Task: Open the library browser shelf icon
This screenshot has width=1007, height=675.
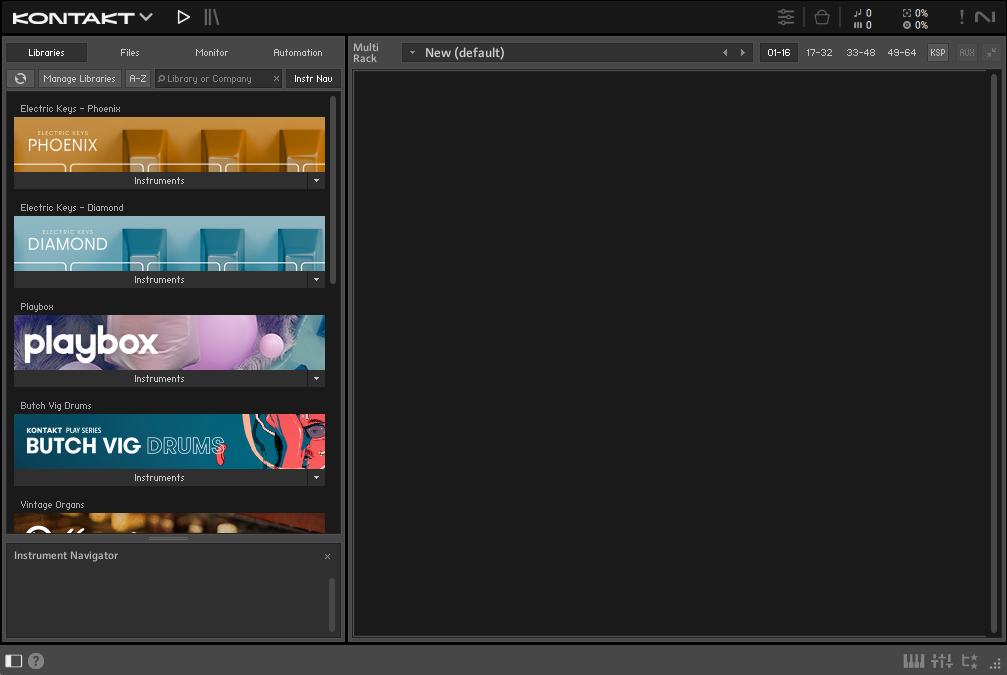Action: (211, 17)
